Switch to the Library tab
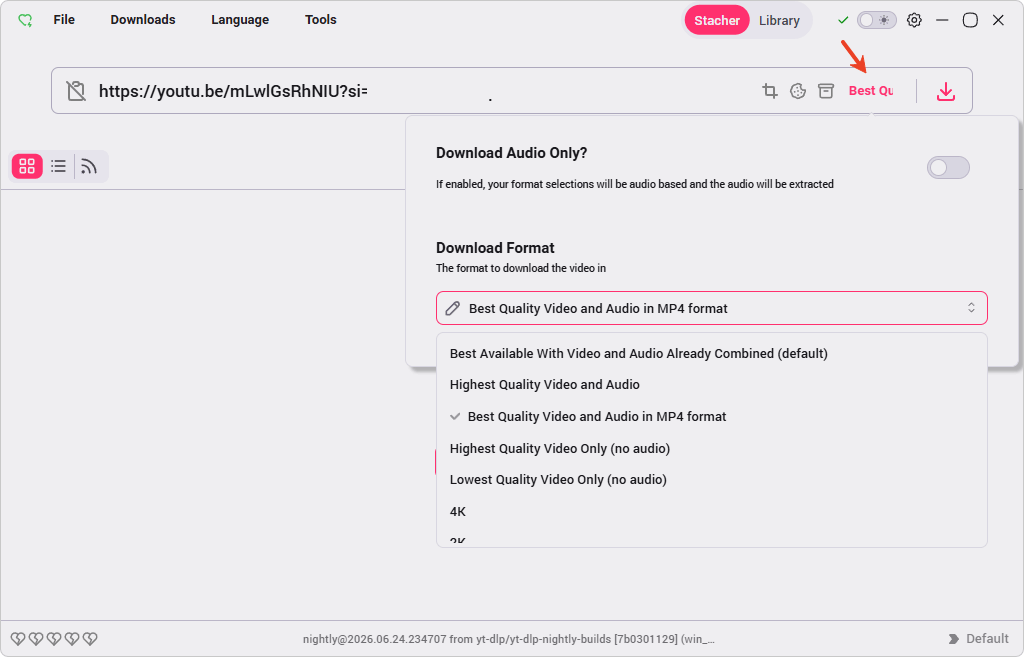This screenshot has height=657, width=1024. tap(779, 20)
